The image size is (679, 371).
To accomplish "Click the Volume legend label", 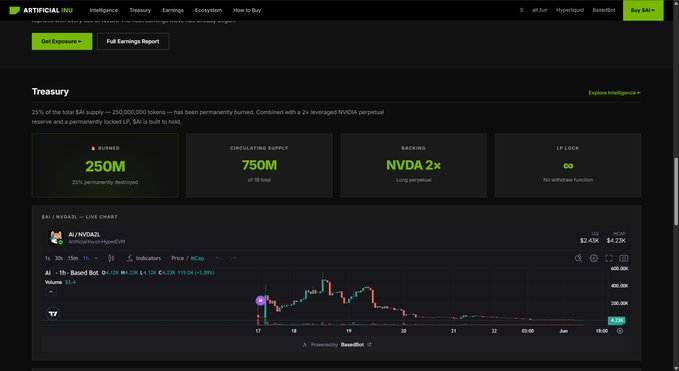I will click(x=53, y=282).
